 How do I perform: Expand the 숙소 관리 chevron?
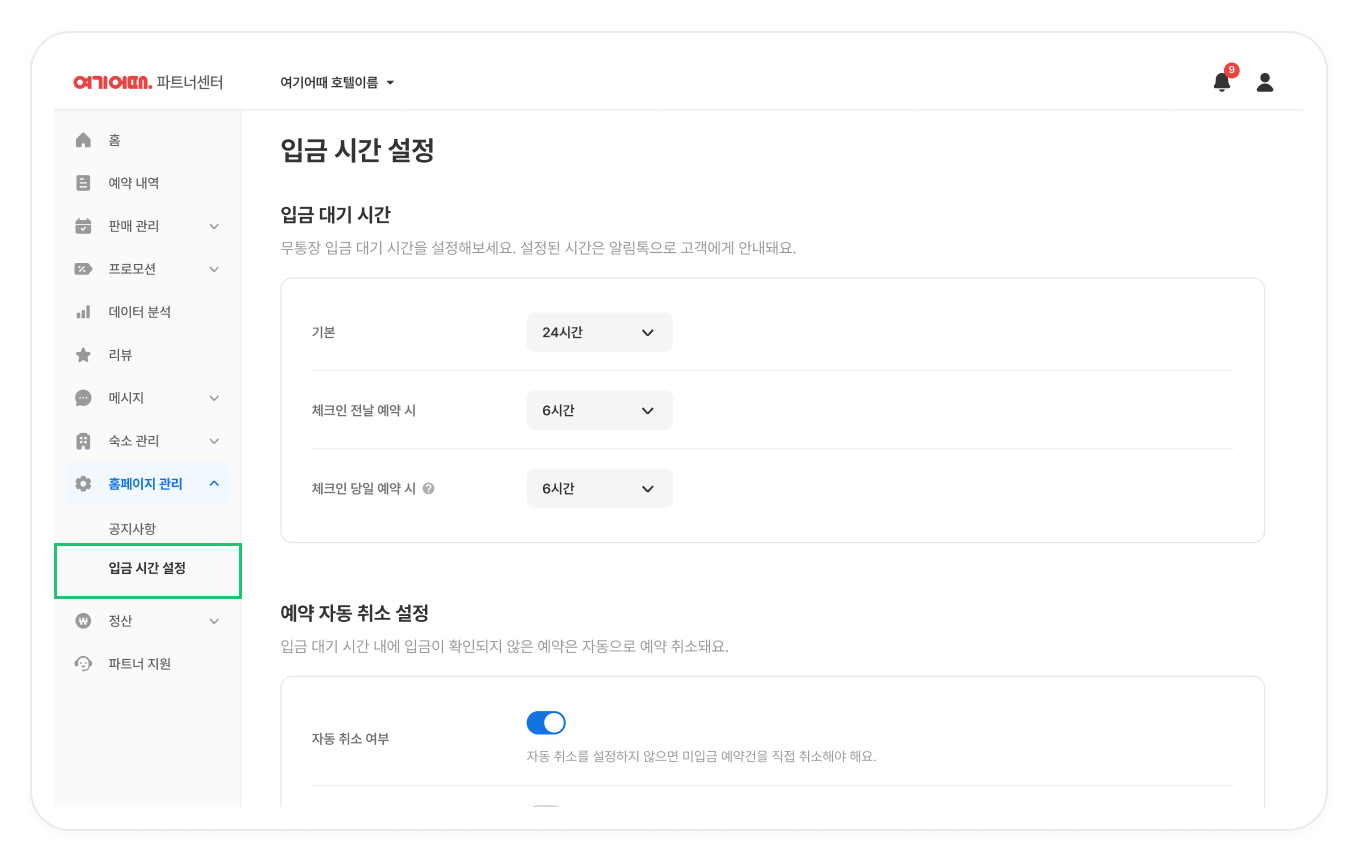[x=214, y=442]
